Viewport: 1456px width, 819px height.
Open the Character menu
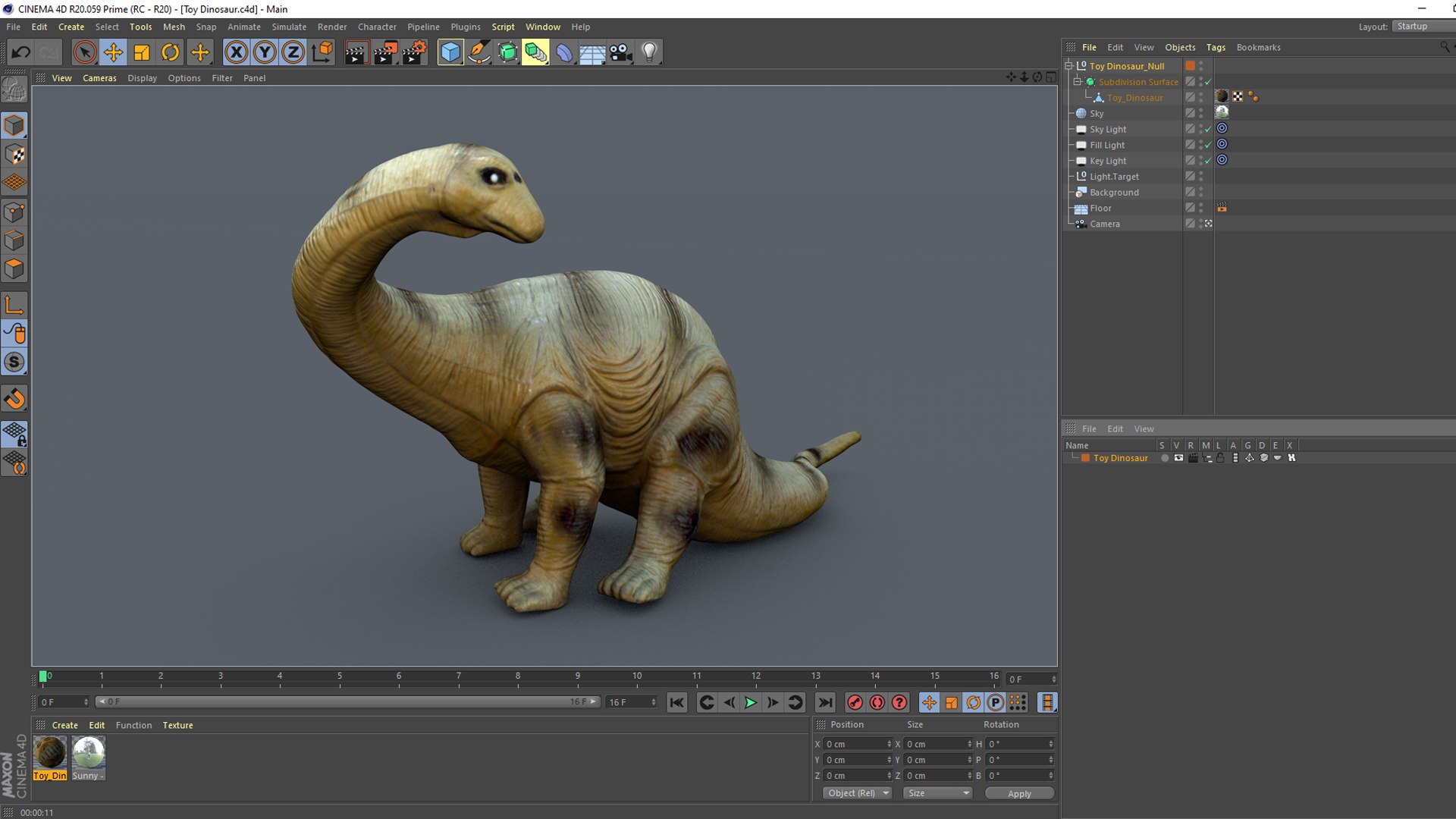point(377,27)
